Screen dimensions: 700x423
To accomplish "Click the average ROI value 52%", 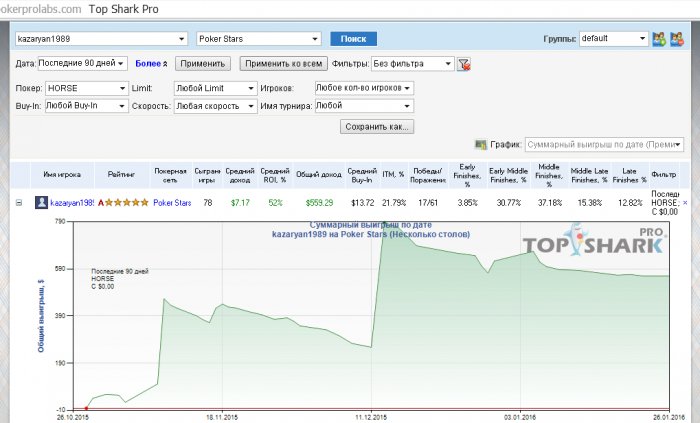I will pos(275,203).
